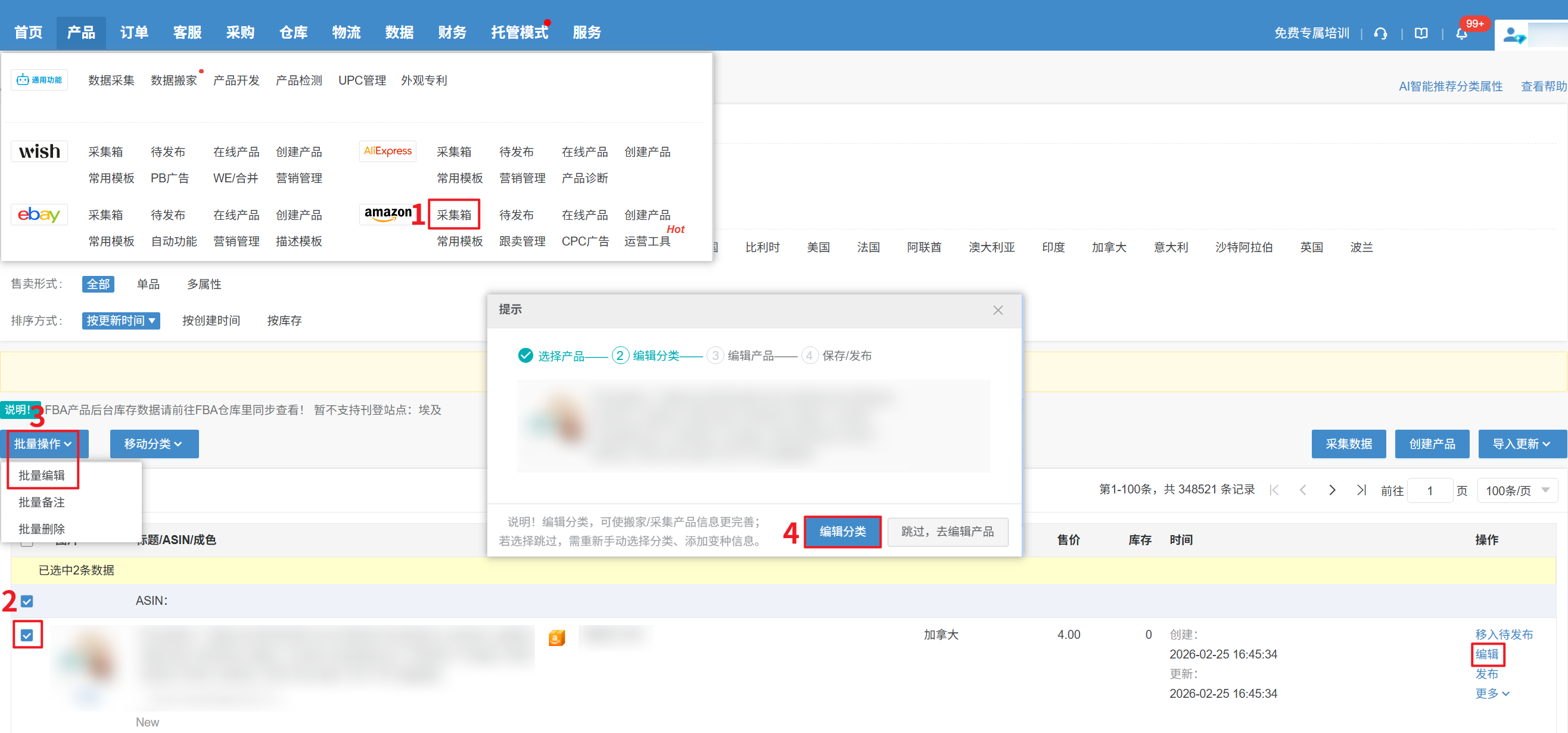Go to the last page arrow
The width and height of the screenshot is (1568, 733).
[1361, 490]
